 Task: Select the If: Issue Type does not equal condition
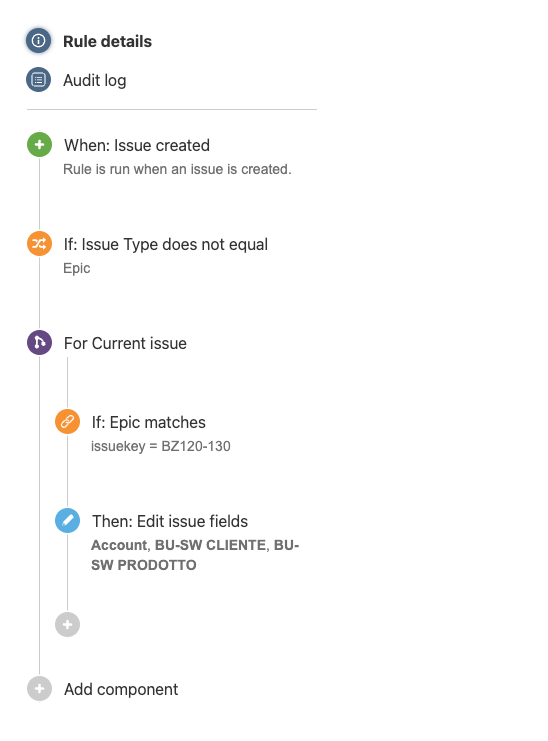coord(166,244)
